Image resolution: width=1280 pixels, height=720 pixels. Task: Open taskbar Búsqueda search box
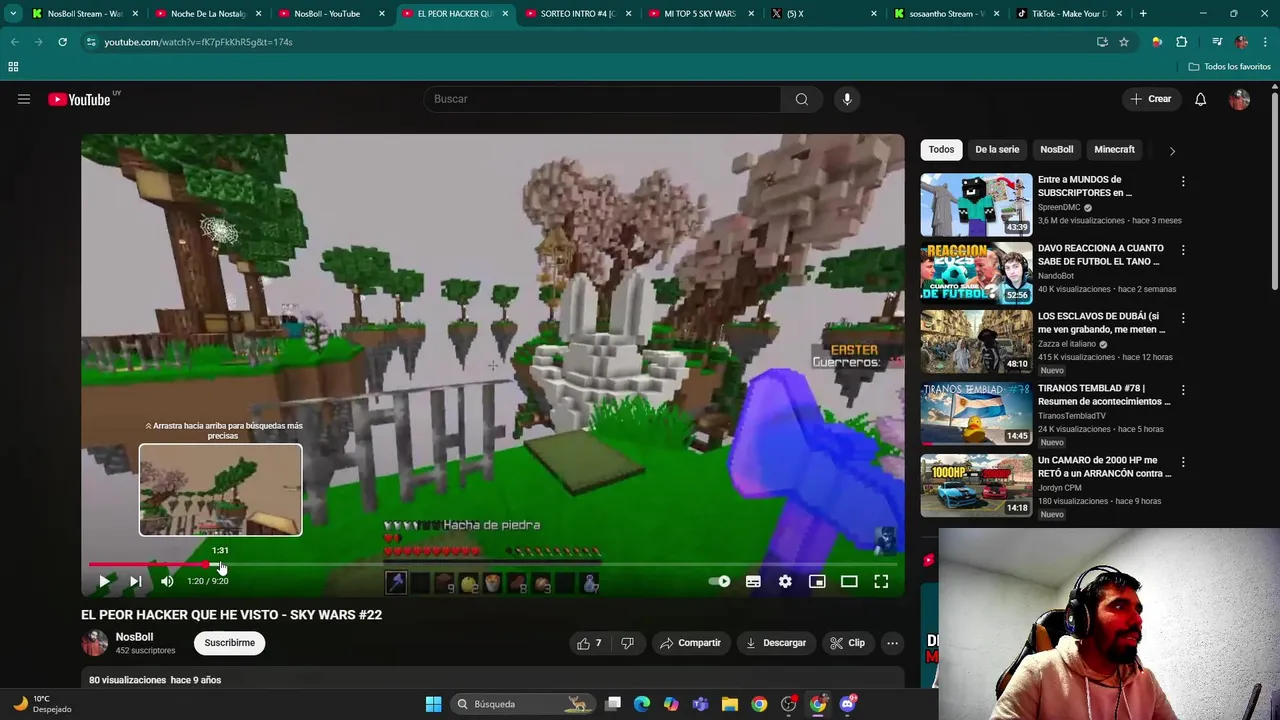[x=522, y=704]
